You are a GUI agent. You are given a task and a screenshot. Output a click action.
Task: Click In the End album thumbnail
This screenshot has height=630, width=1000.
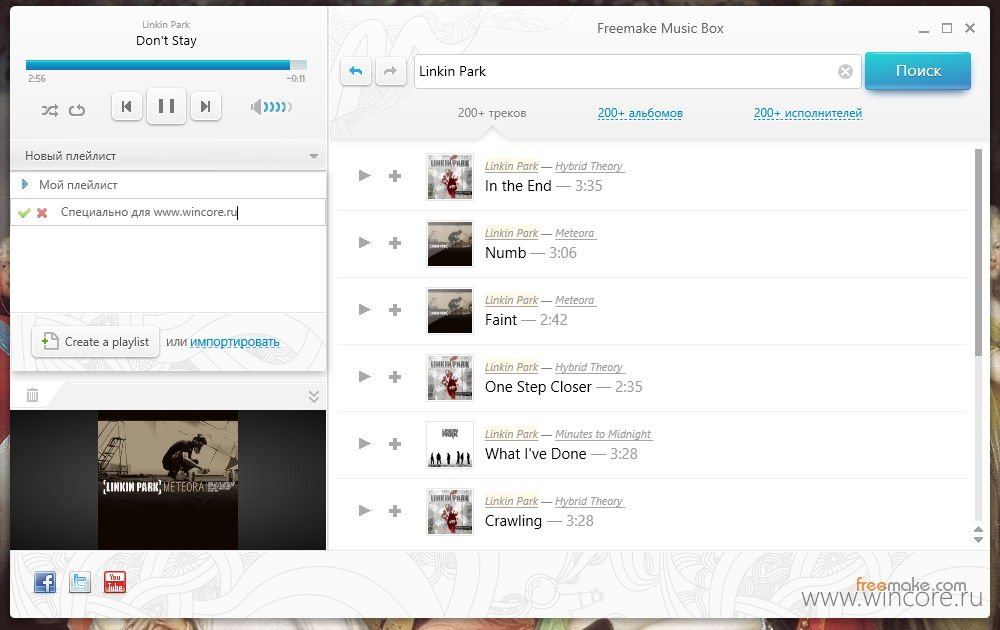(450, 177)
